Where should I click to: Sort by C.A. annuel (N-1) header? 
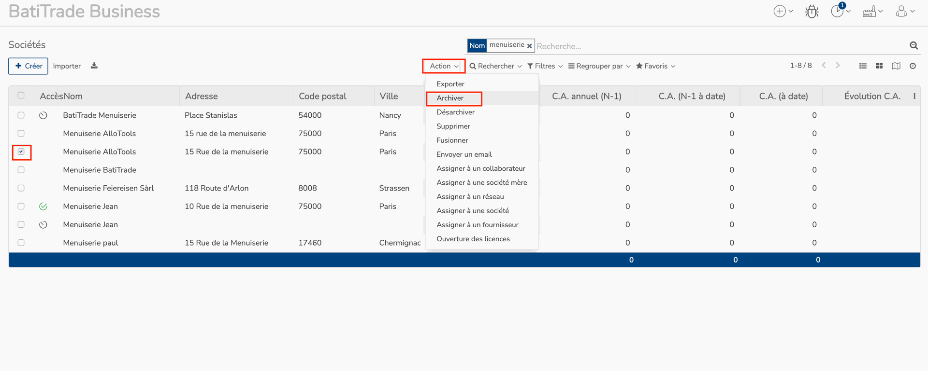pos(587,96)
